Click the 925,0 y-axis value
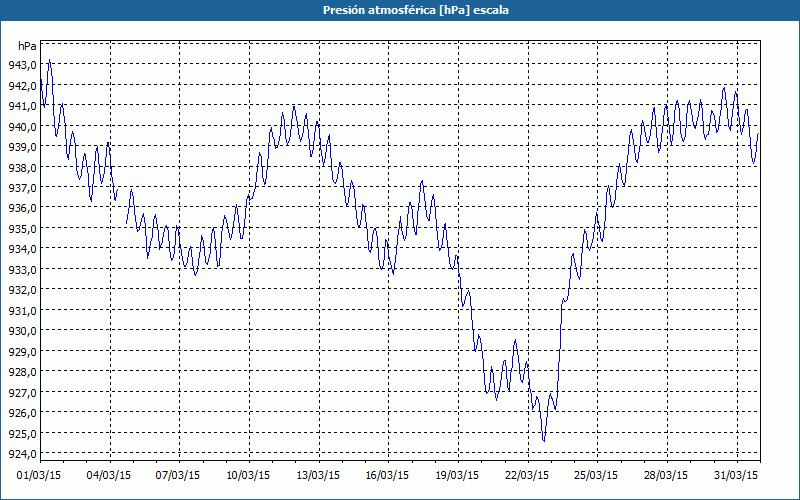This screenshot has height=500, width=800. (22, 433)
